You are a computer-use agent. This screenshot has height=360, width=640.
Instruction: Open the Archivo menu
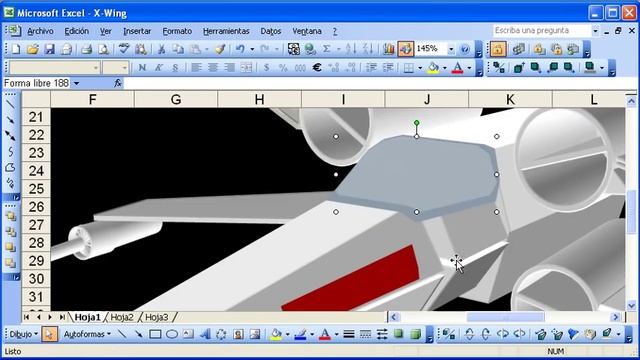tap(40, 31)
